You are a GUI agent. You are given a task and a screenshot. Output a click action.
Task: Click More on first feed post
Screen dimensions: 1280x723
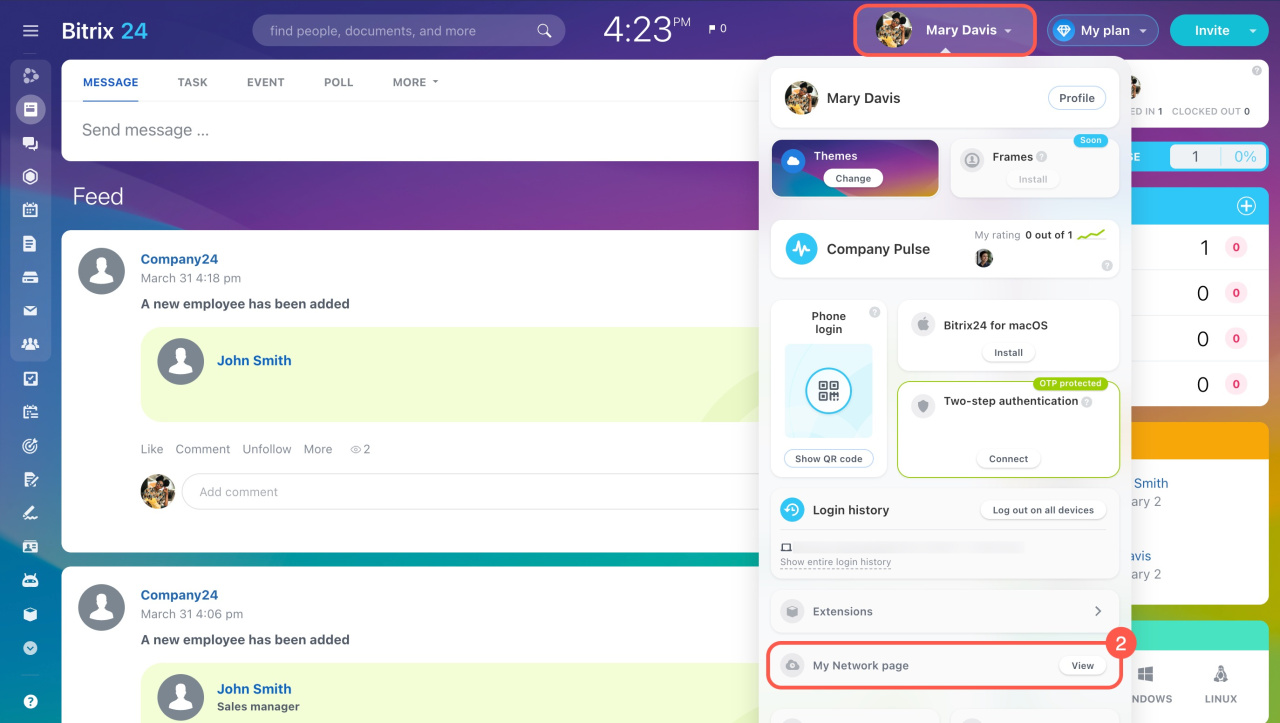(318, 449)
